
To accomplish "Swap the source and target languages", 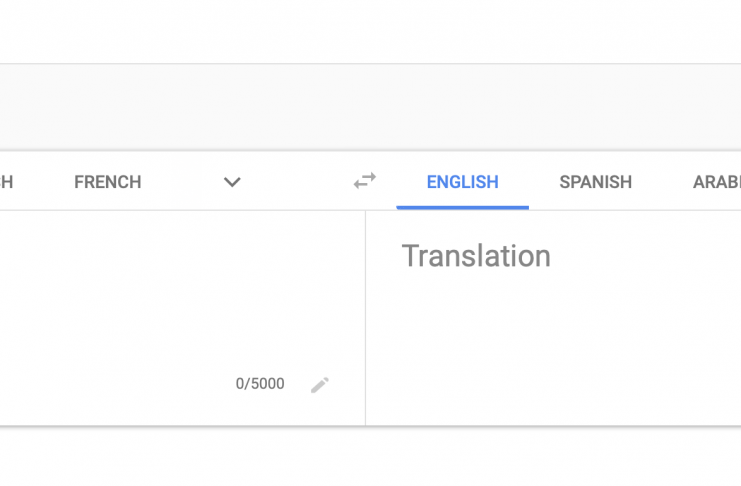I will tap(365, 181).
